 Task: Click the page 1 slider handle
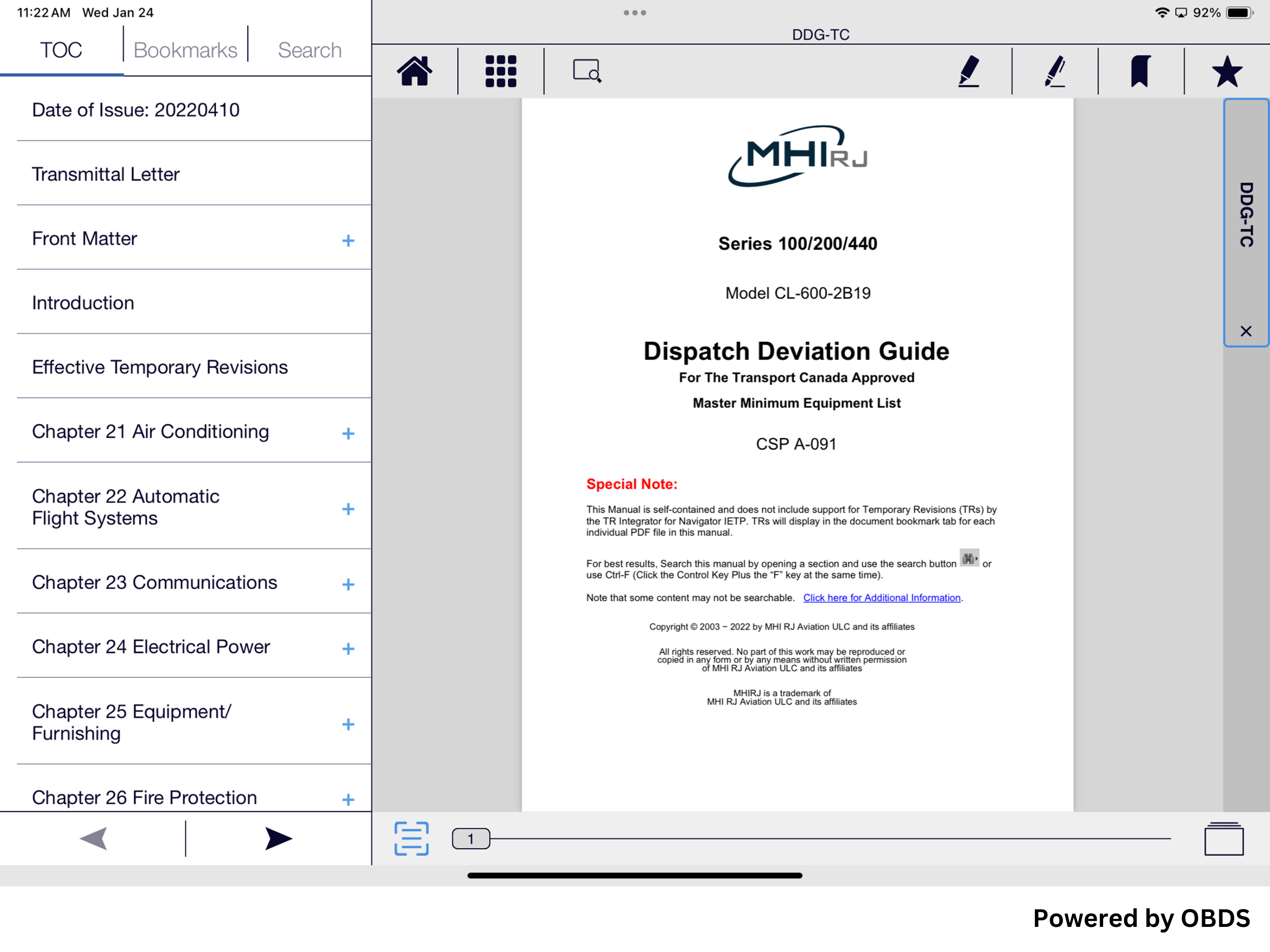coord(471,838)
